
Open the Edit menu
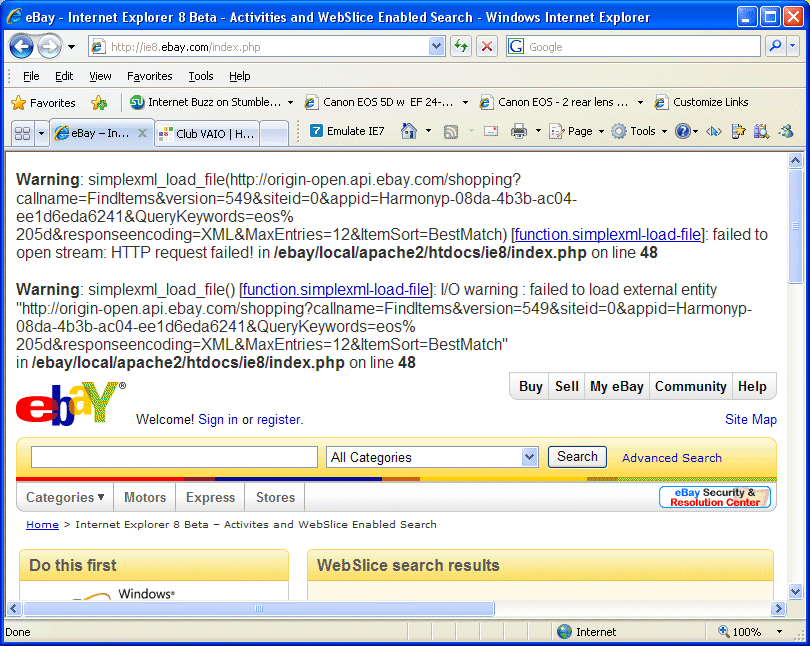[64, 76]
